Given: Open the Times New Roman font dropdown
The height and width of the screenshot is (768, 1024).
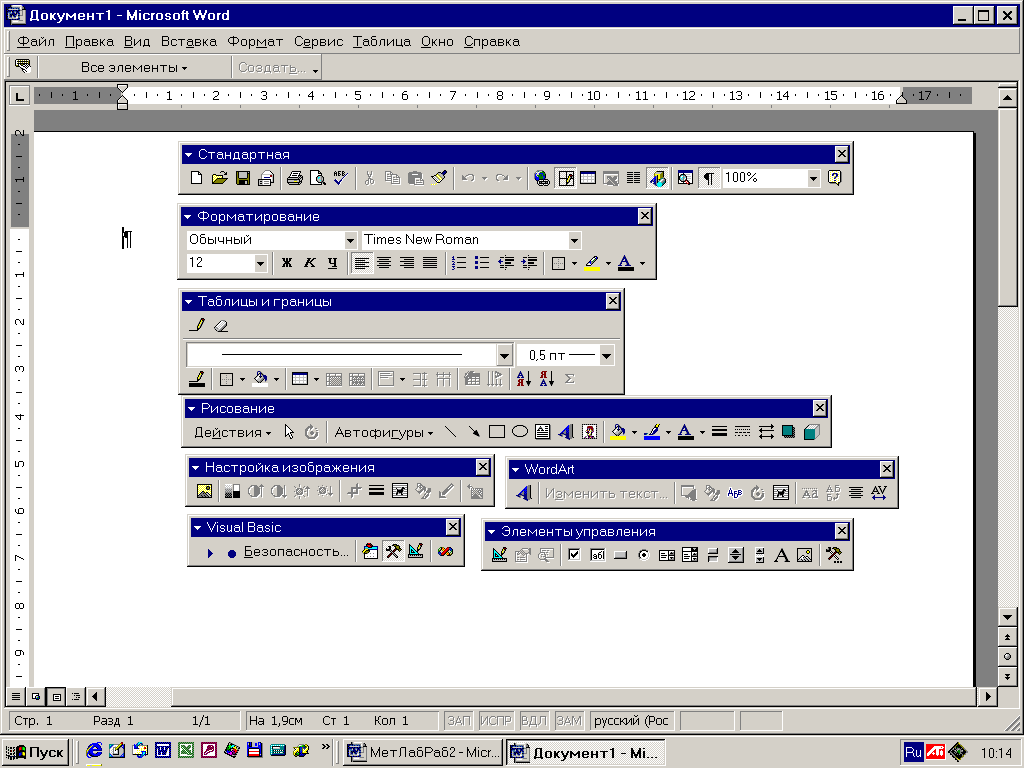Looking at the screenshot, I should coord(574,240).
